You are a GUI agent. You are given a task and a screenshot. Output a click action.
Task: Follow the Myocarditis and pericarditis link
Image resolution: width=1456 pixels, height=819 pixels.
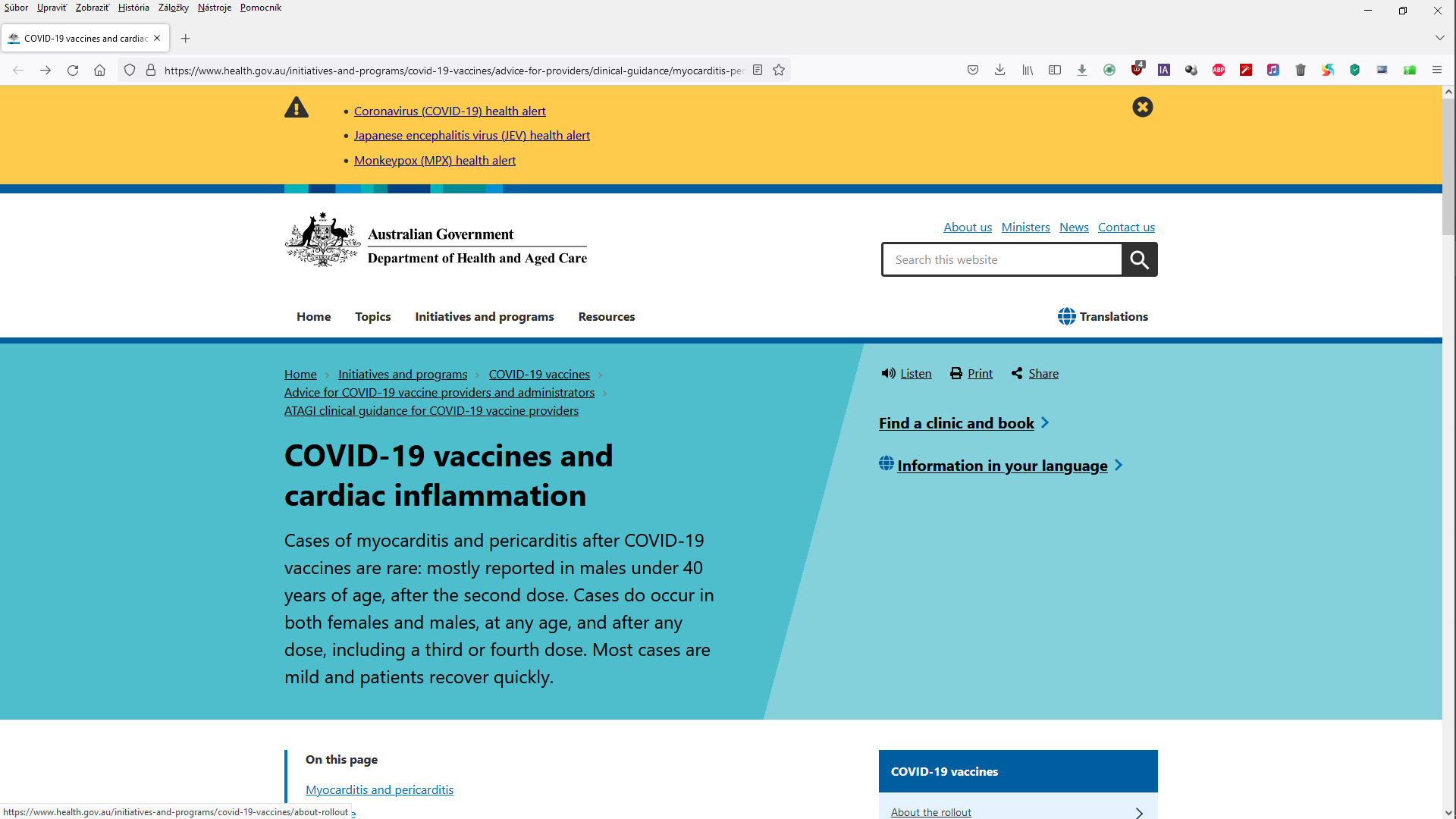point(379,789)
